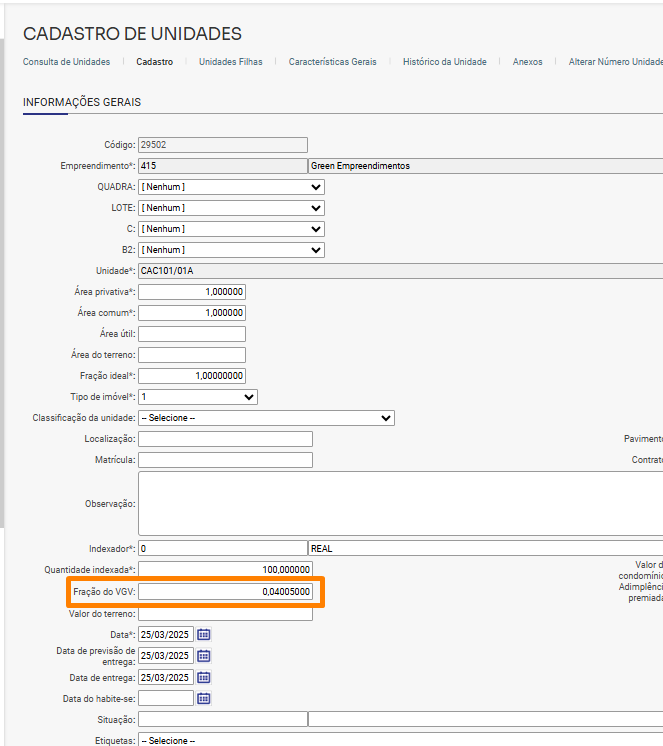Open calendar picker for Data field
This screenshot has height=746, width=663.
pos(204,634)
